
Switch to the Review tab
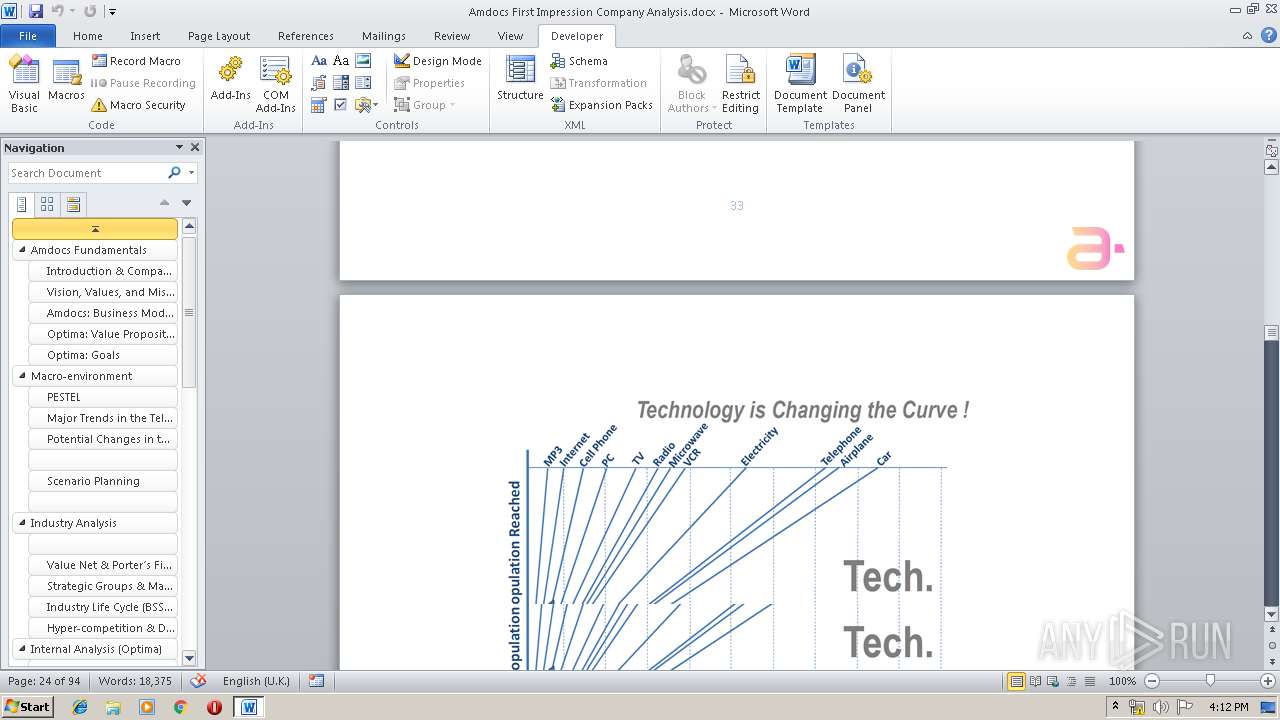click(452, 36)
